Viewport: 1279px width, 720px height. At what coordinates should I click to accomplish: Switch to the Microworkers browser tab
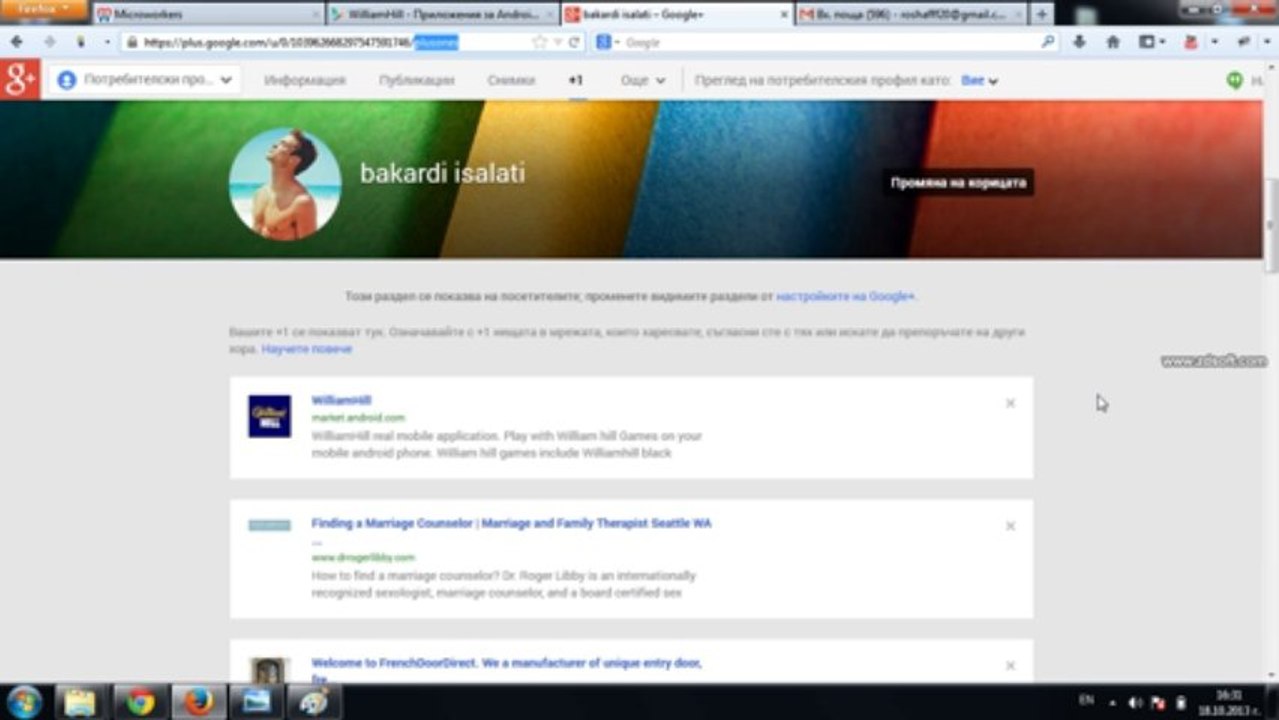click(x=207, y=14)
